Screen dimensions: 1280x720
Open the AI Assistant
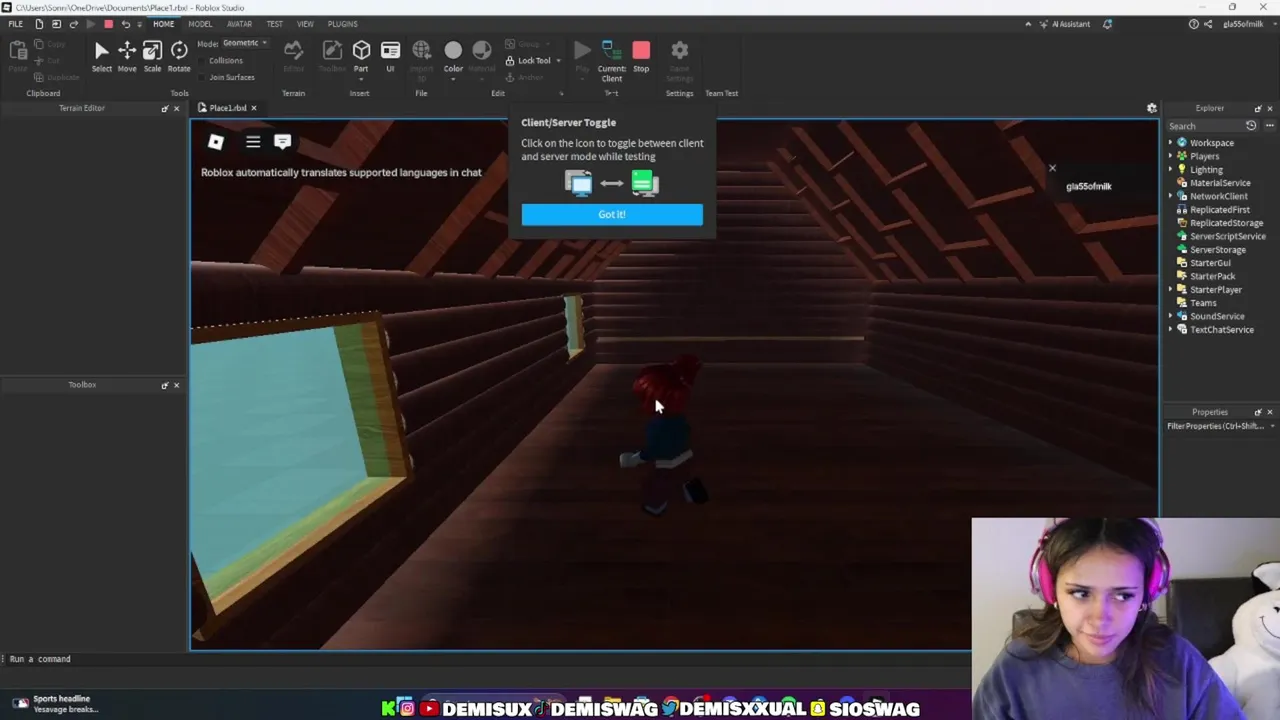coord(1064,24)
